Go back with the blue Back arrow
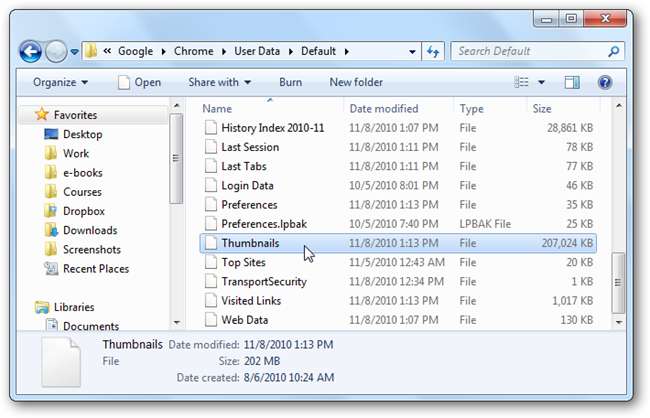The width and height of the screenshot is (650, 418). coord(30,51)
